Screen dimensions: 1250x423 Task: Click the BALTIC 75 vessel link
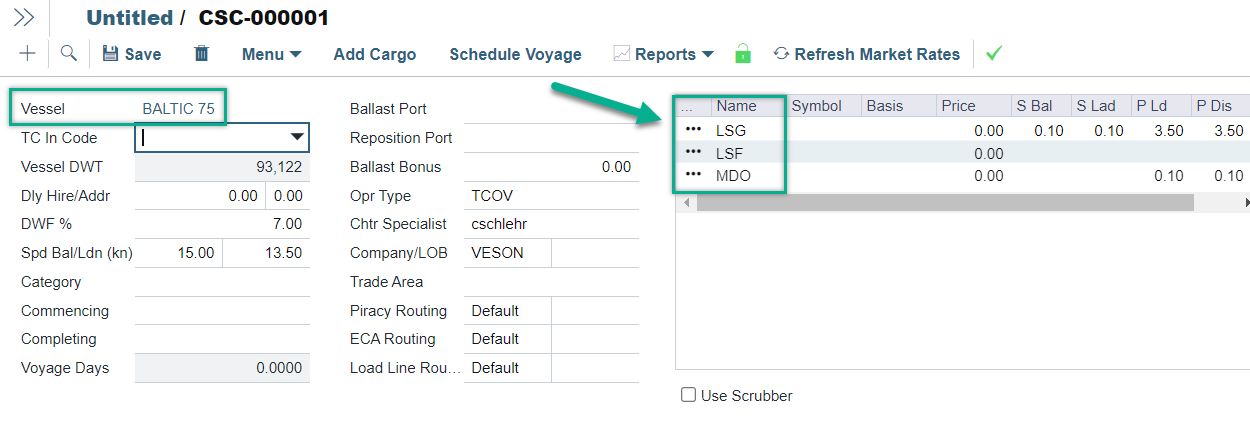(x=178, y=109)
